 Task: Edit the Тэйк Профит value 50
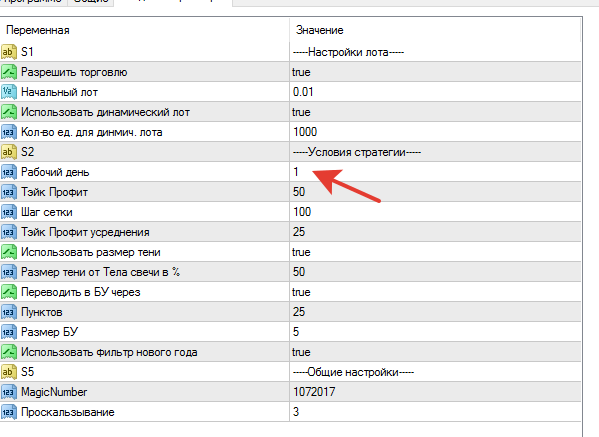click(299, 192)
